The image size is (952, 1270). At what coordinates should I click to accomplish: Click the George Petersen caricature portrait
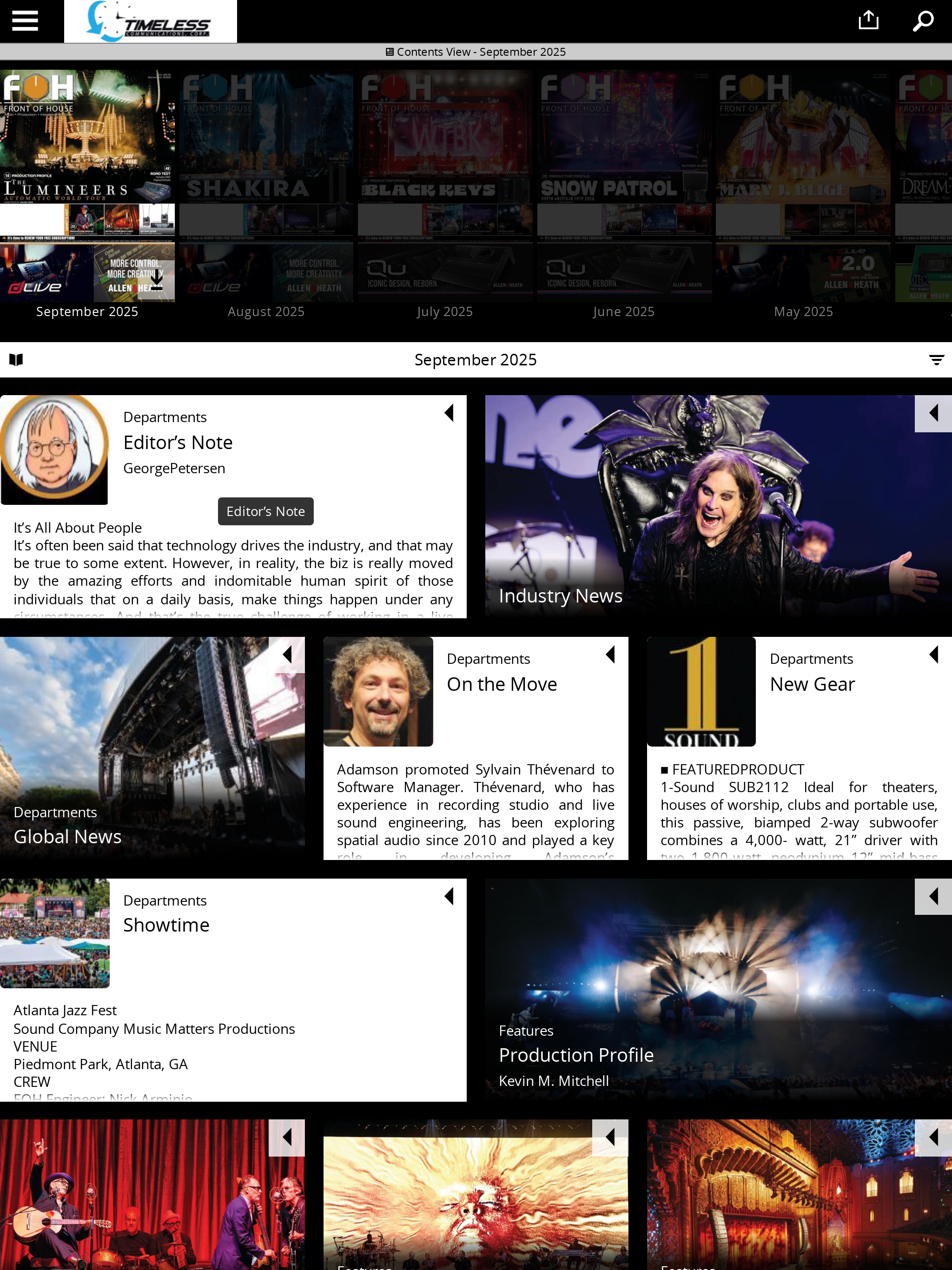54,450
